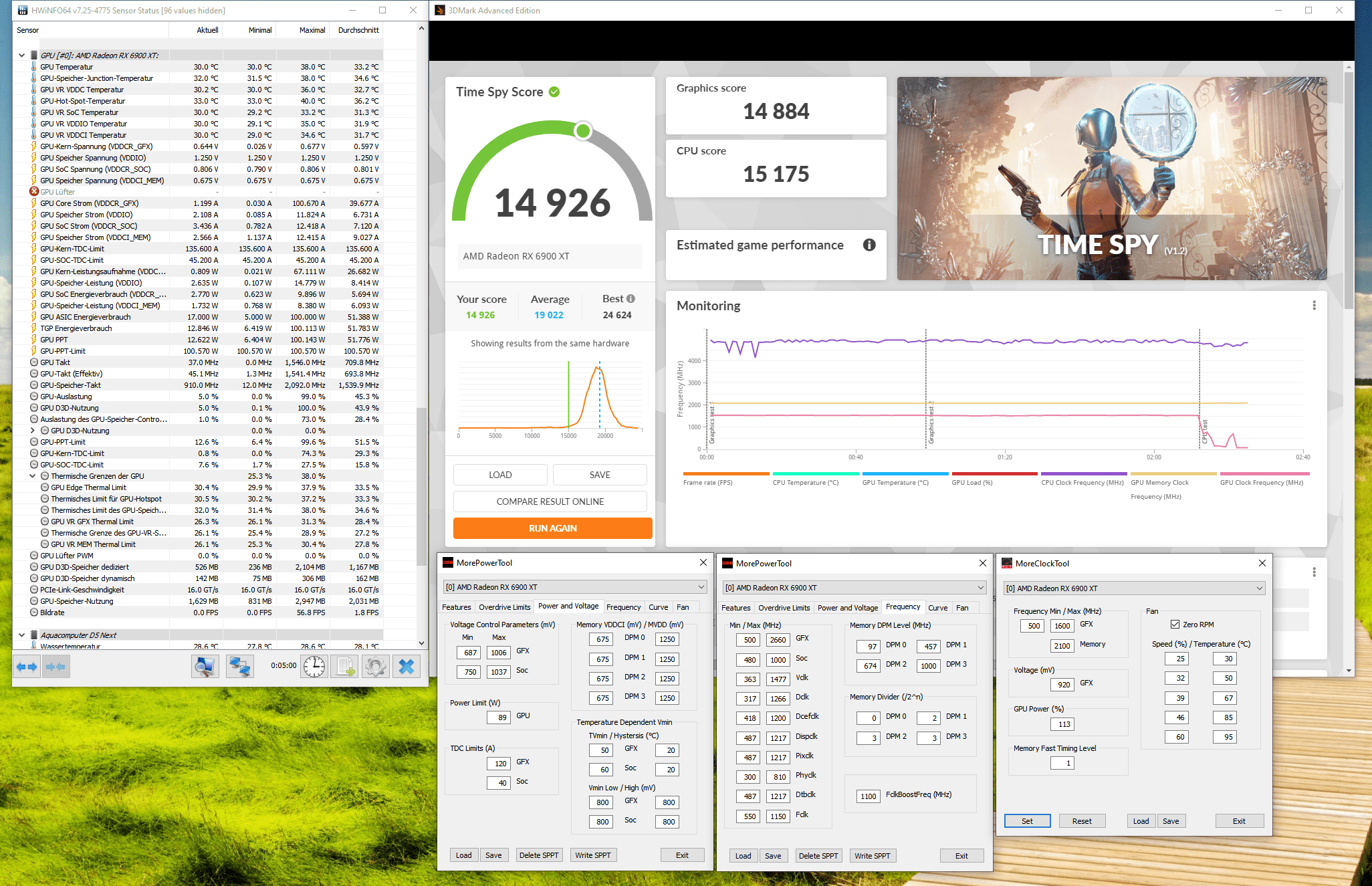This screenshot has width=1372, height=886.
Task: Click the 3DMark title bar app icon
Action: pos(440,10)
